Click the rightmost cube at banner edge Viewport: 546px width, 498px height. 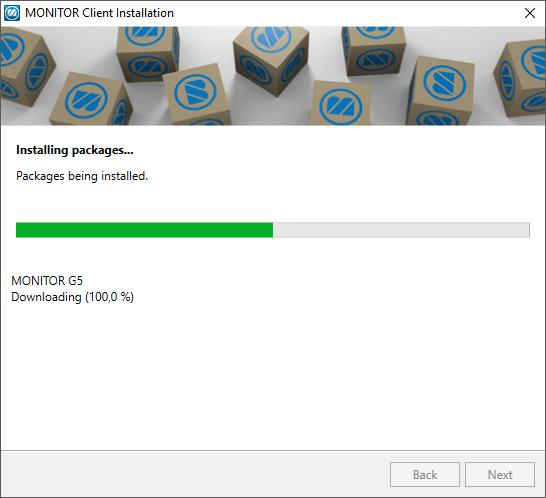click(521, 78)
